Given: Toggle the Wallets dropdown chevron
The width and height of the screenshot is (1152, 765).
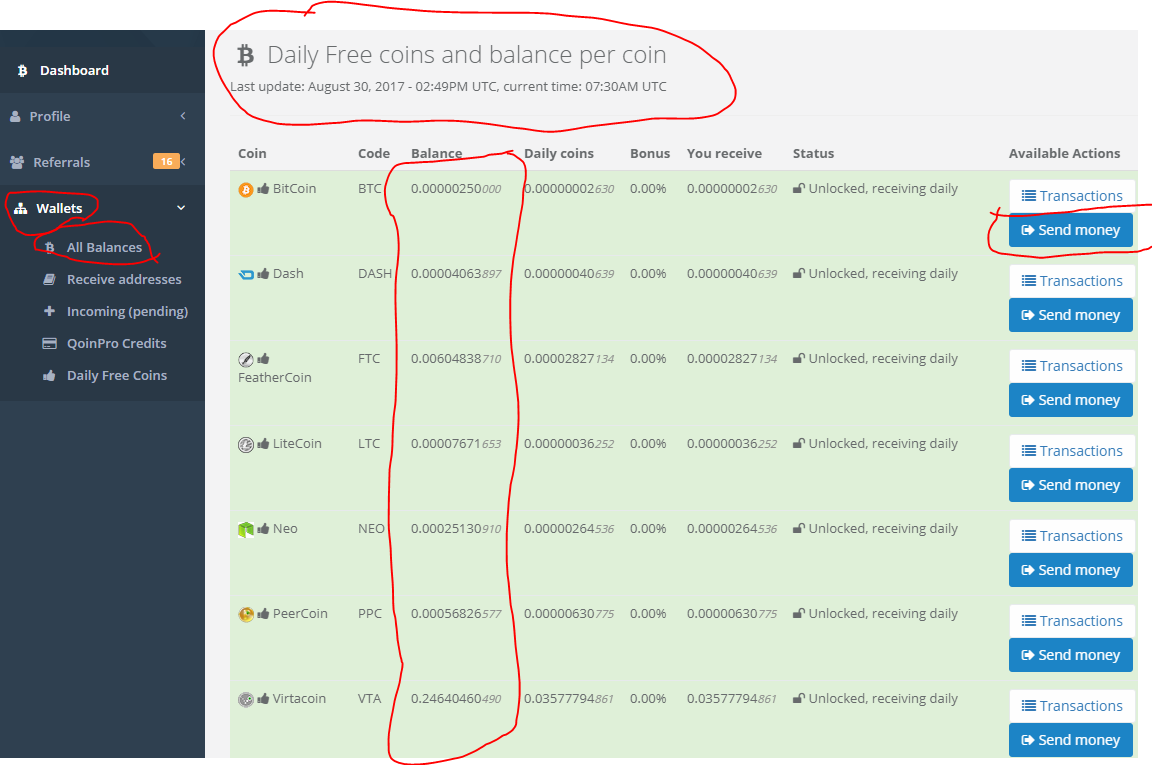Looking at the screenshot, I should tap(181, 208).
